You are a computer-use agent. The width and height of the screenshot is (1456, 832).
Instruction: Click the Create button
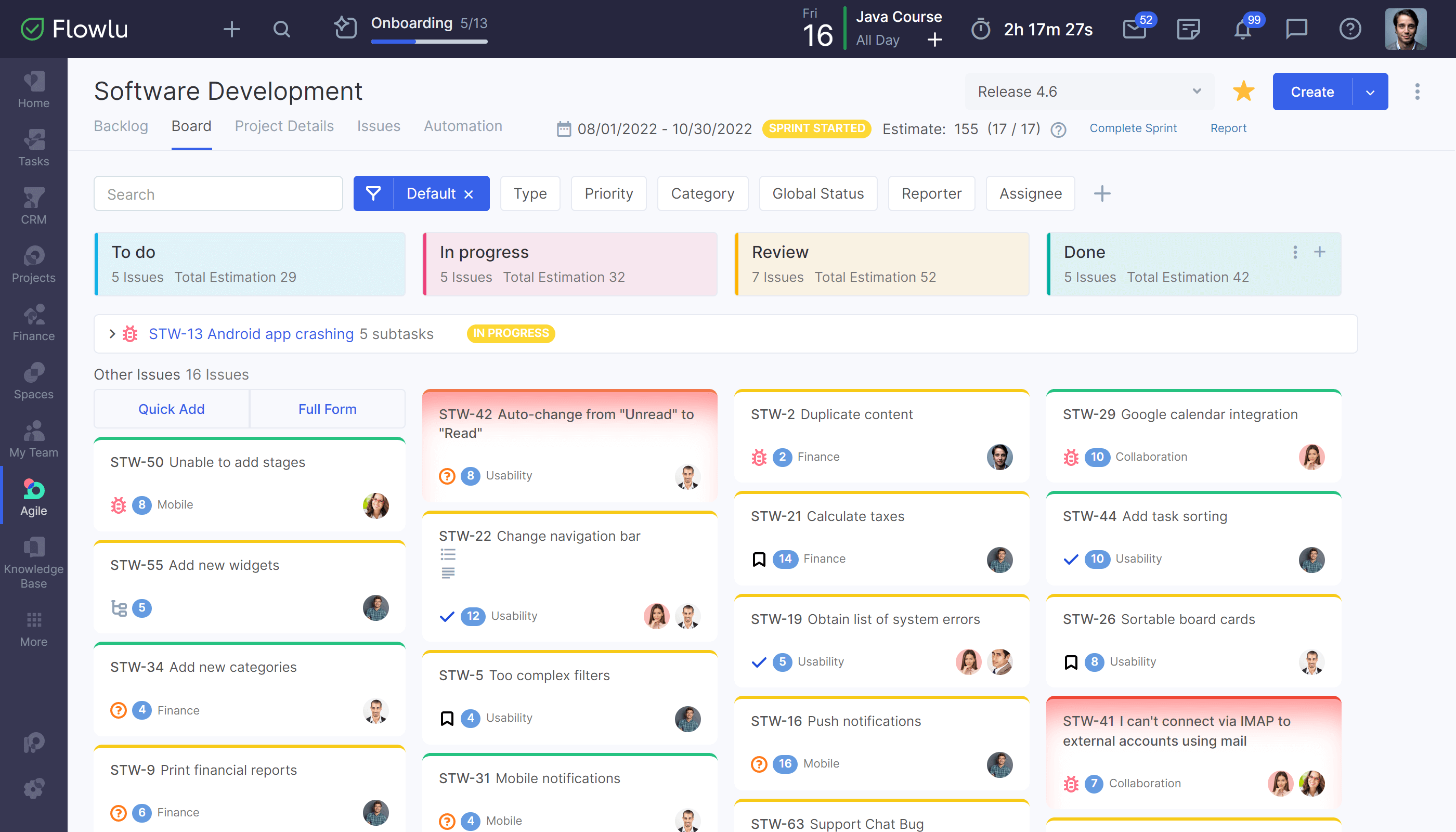(1312, 92)
